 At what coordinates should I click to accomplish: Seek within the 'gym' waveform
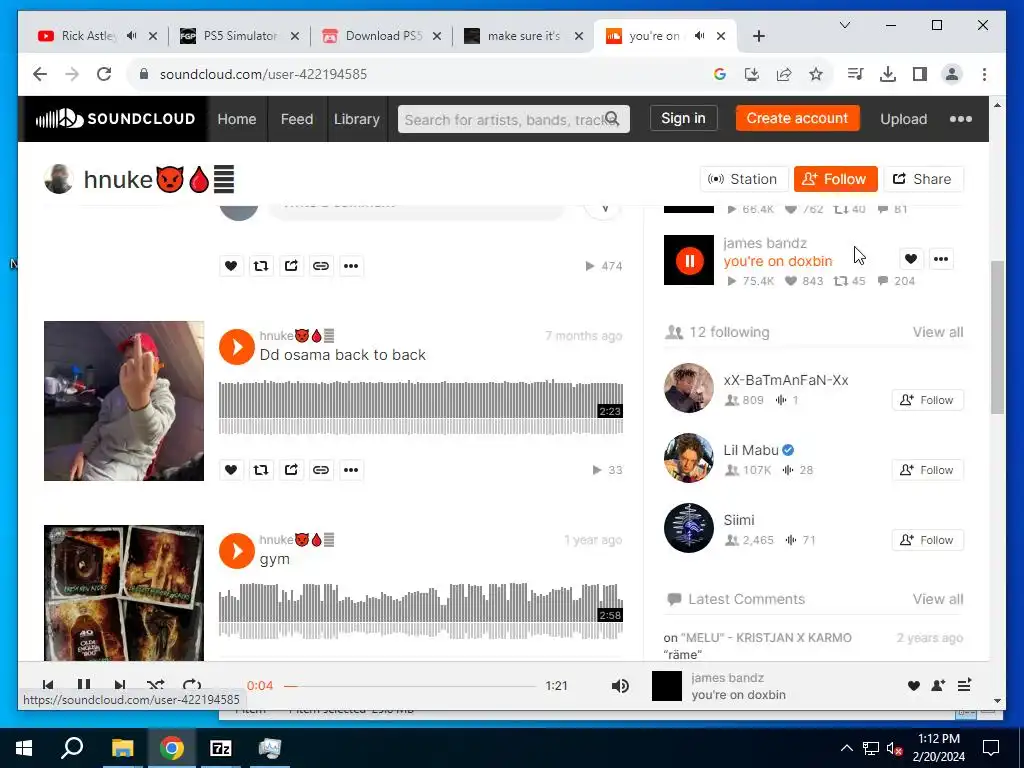421,611
